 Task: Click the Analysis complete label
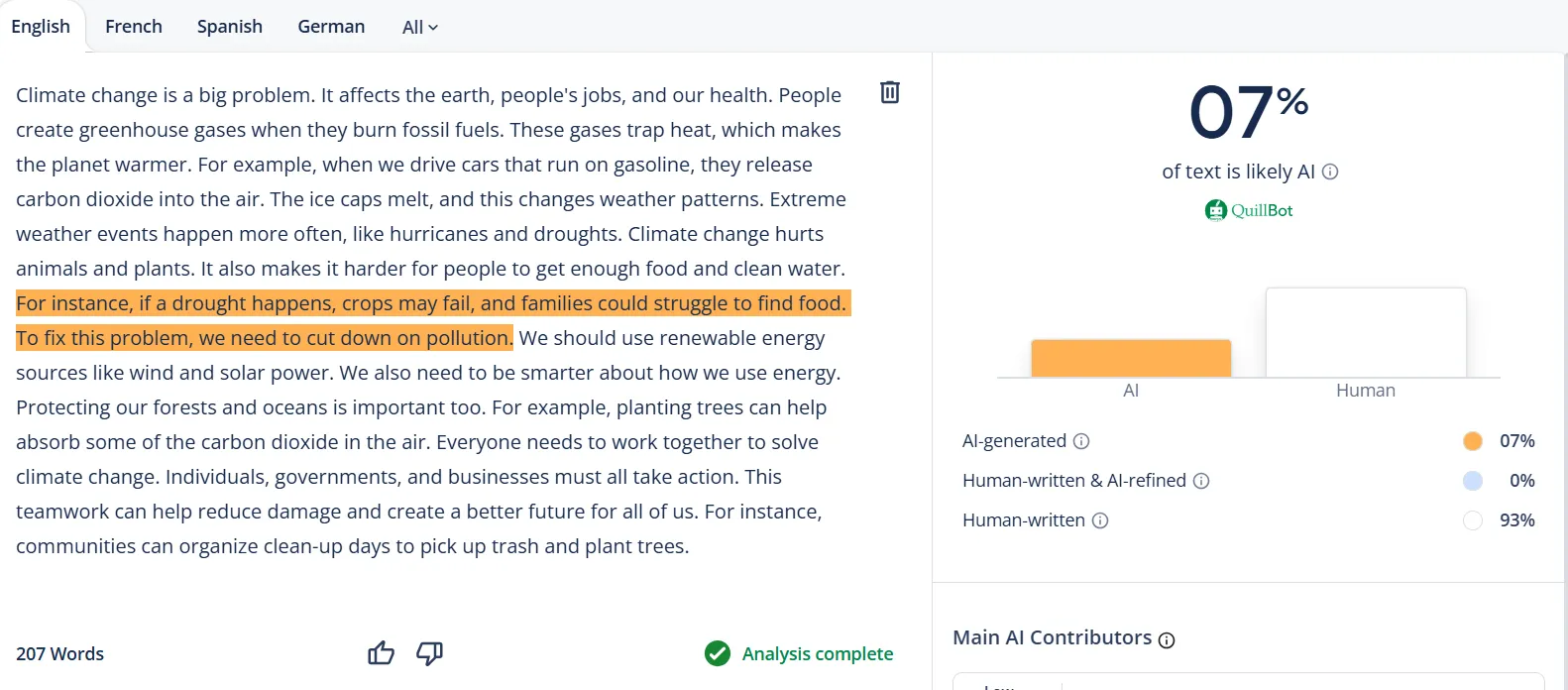tap(817, 653)
